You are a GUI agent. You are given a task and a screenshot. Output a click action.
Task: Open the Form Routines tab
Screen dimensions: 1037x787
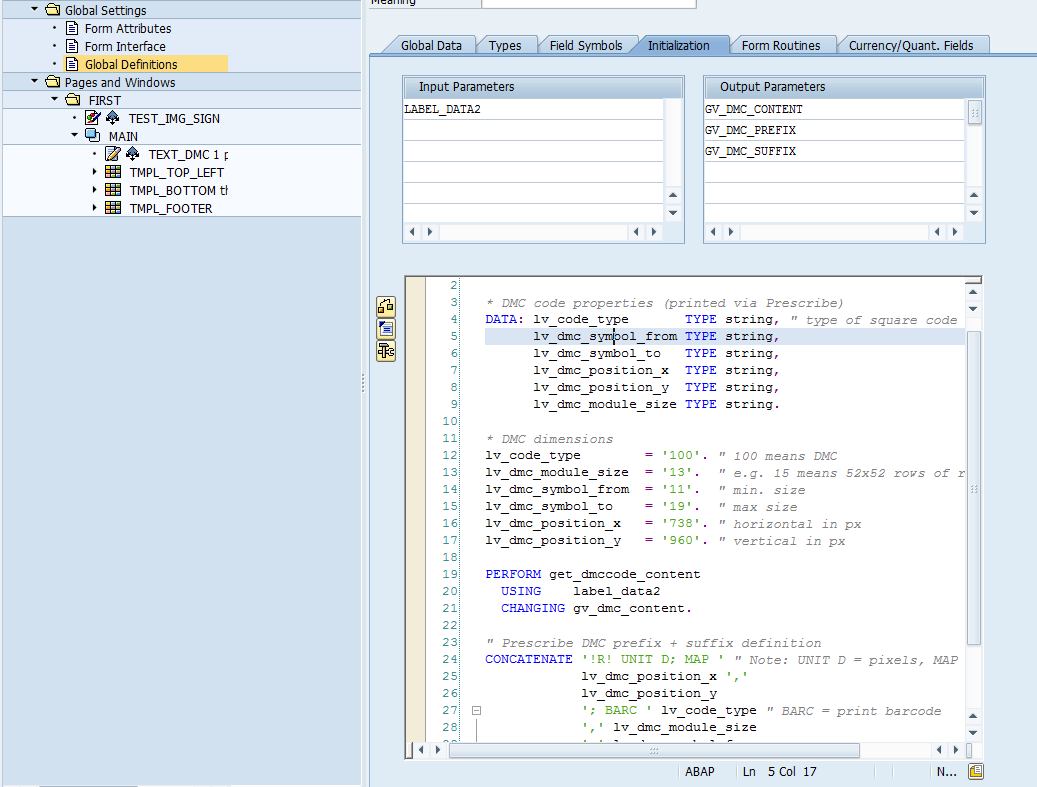pos(781,45)
